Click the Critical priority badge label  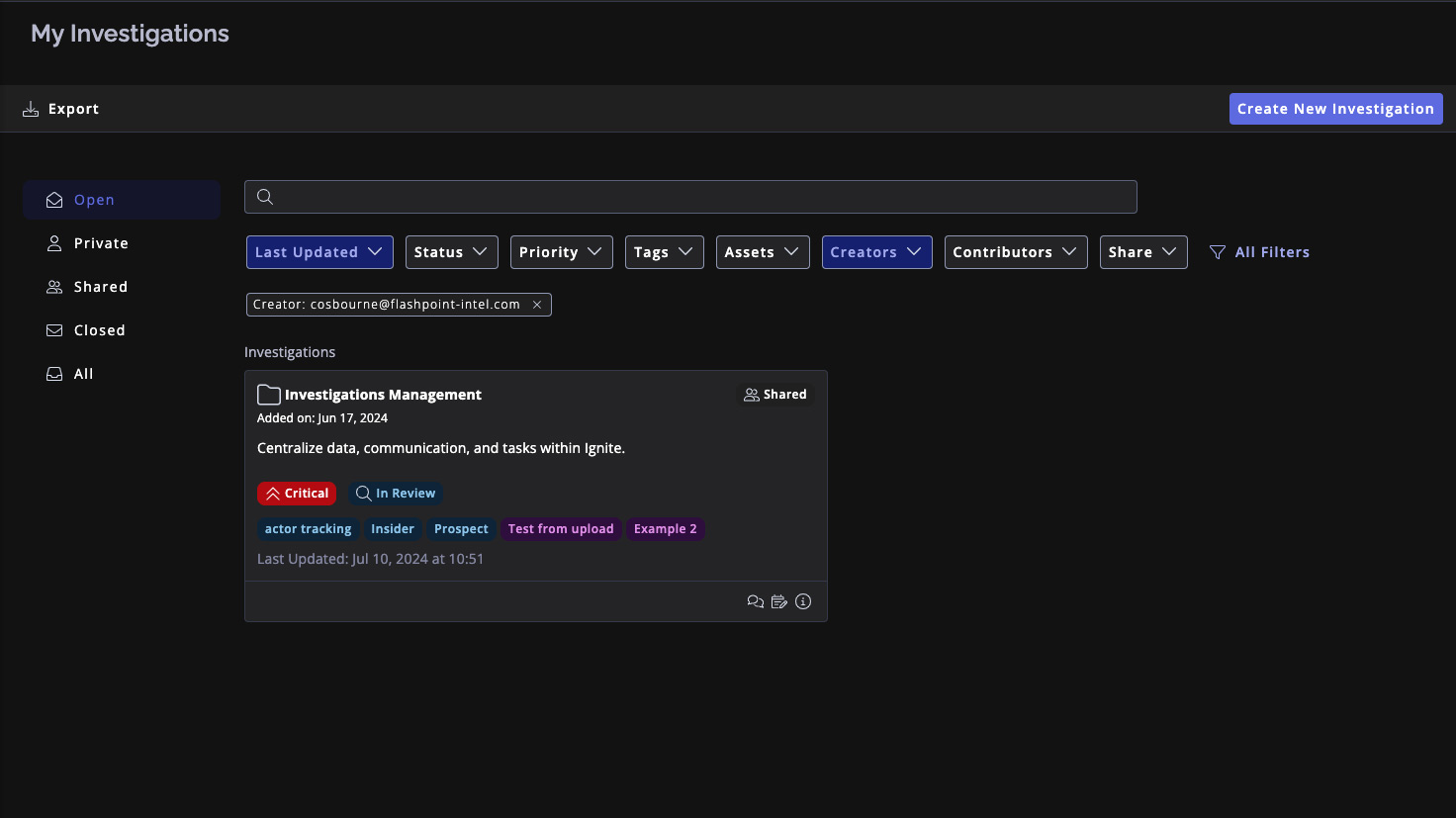click(307, 494)
